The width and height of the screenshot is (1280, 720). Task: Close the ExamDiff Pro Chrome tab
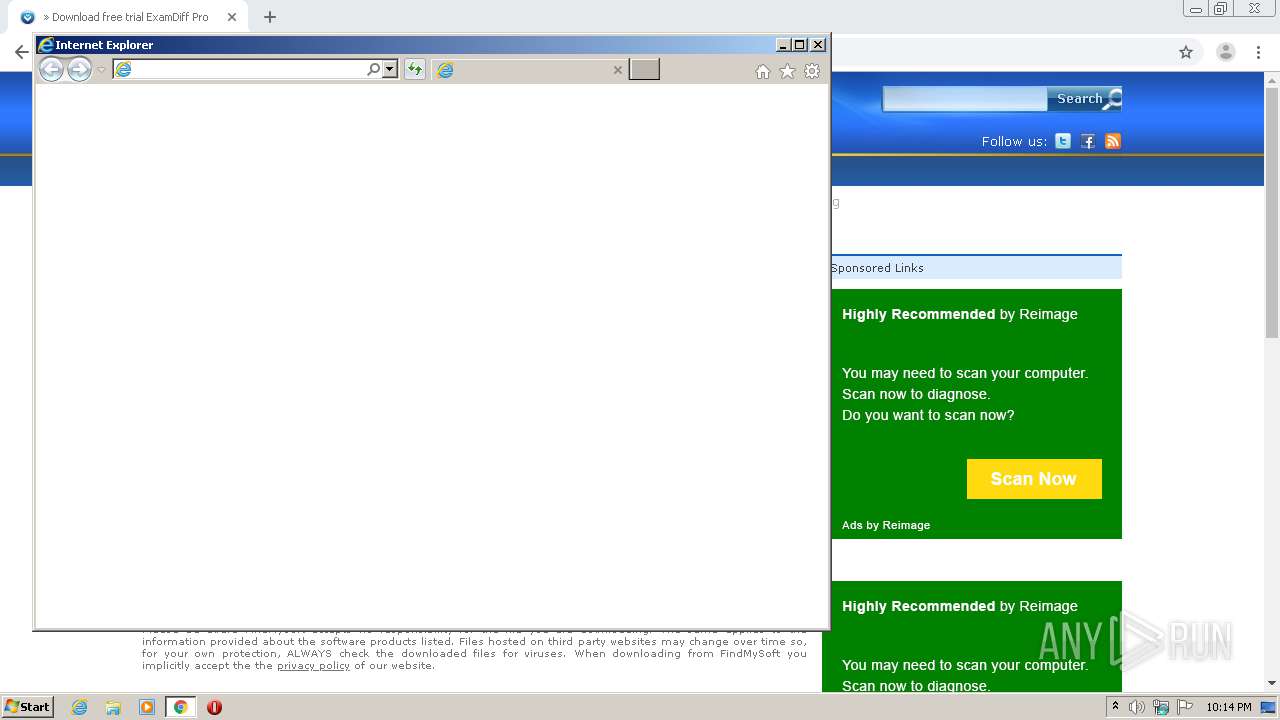(232, 17)
